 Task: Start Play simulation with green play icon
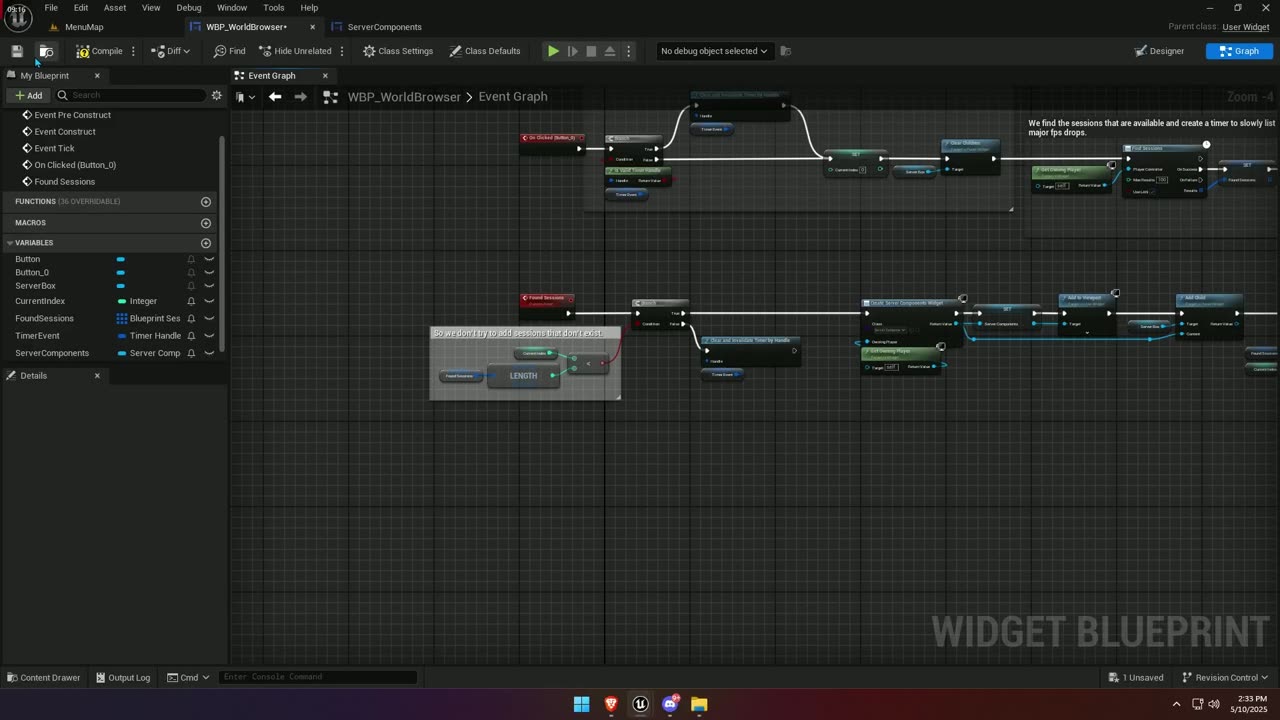(553, 51)
